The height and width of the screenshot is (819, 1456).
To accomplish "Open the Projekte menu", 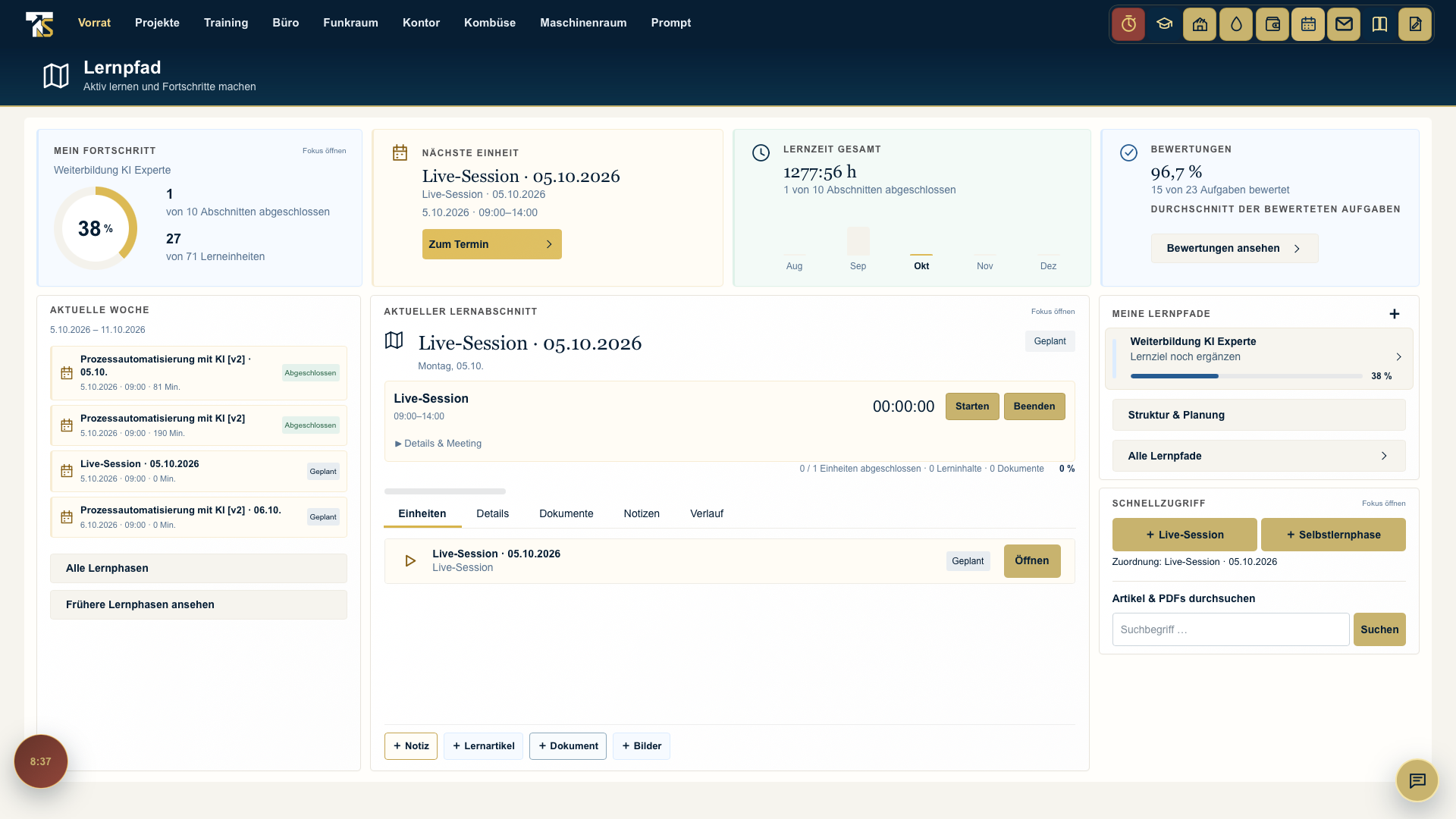I will pyautogui.click(x=157, y=23).
